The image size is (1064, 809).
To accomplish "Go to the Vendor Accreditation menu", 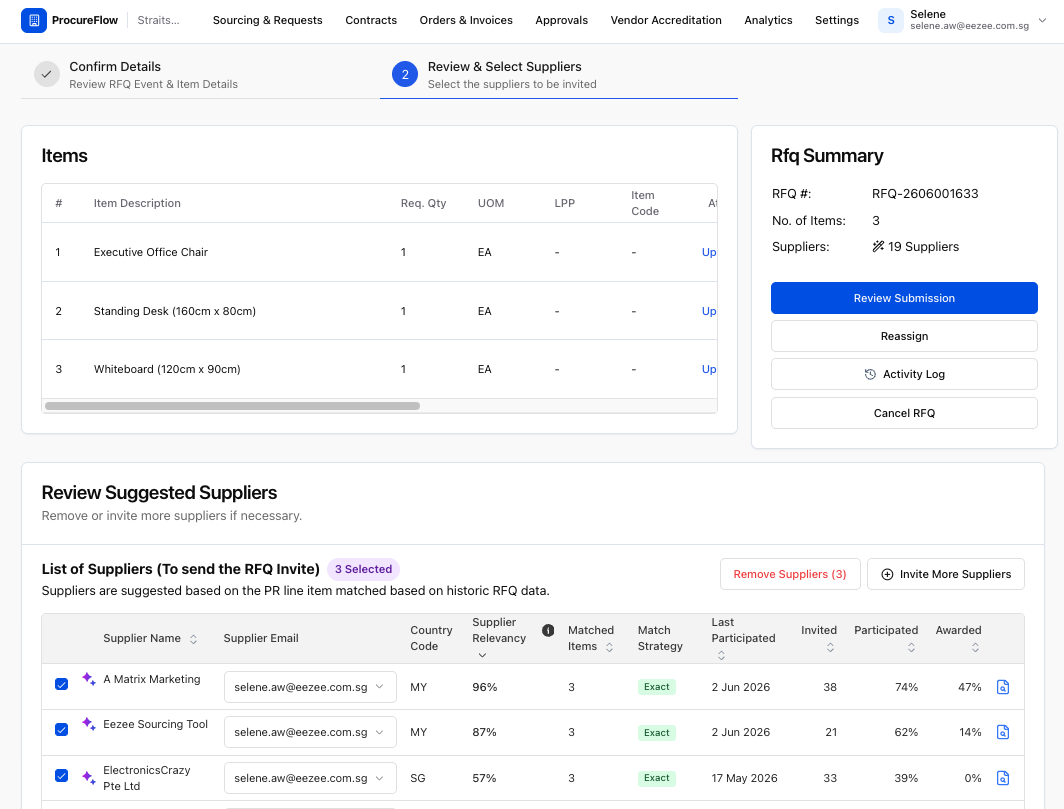I will click(666, 20).
